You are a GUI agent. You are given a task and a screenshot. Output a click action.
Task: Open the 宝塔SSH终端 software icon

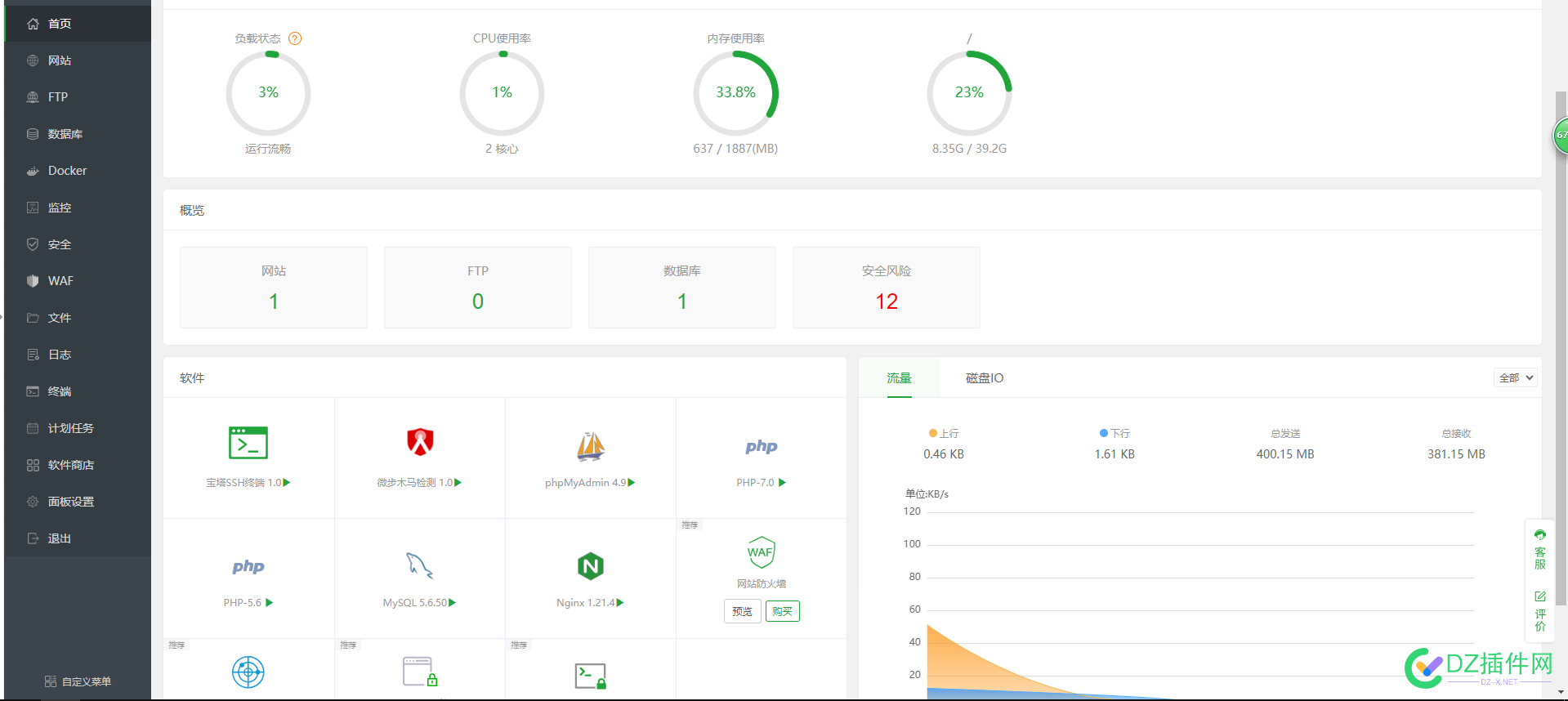coord(248,443)
